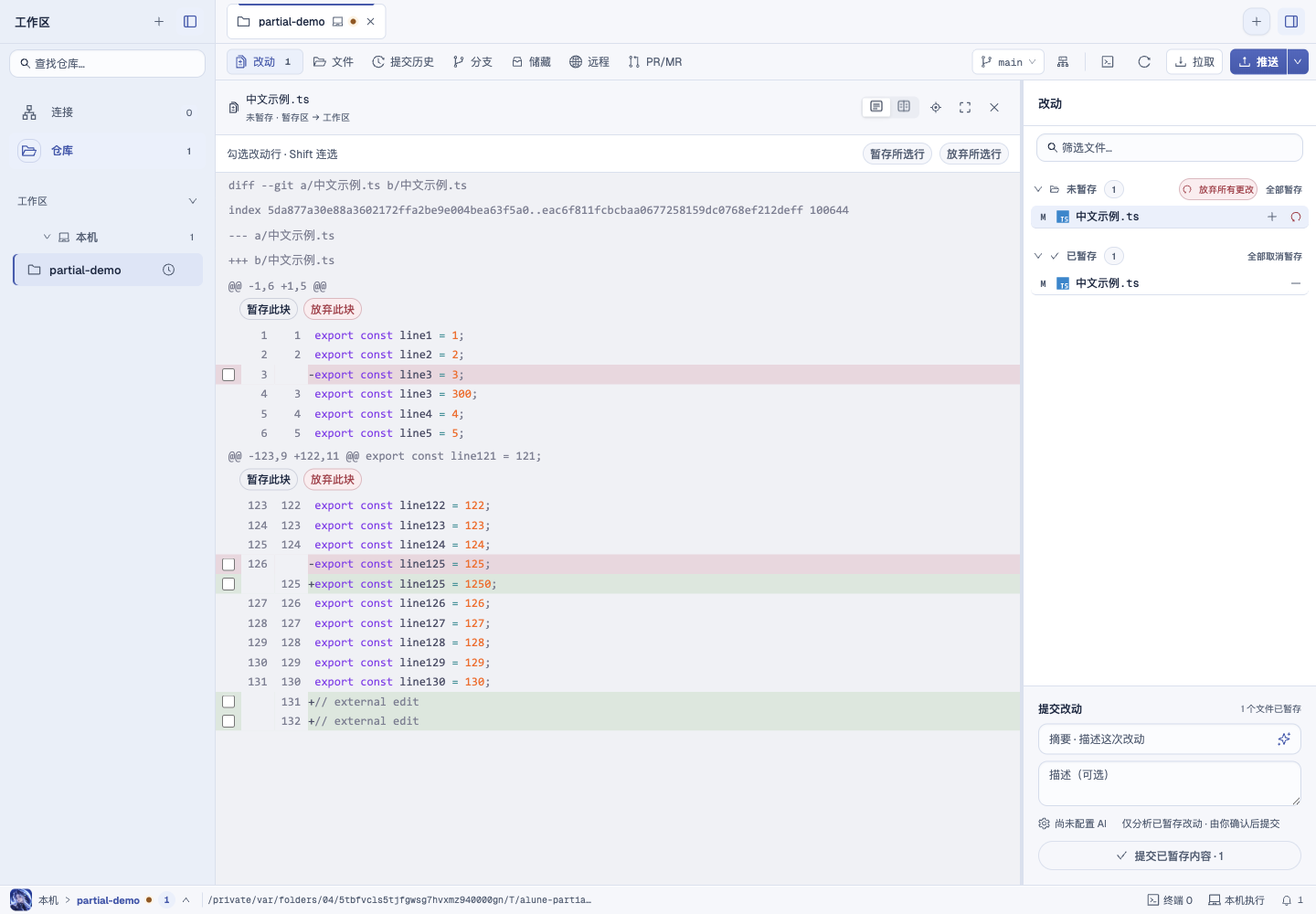Open the PR/MR tab

click(655, 62)
